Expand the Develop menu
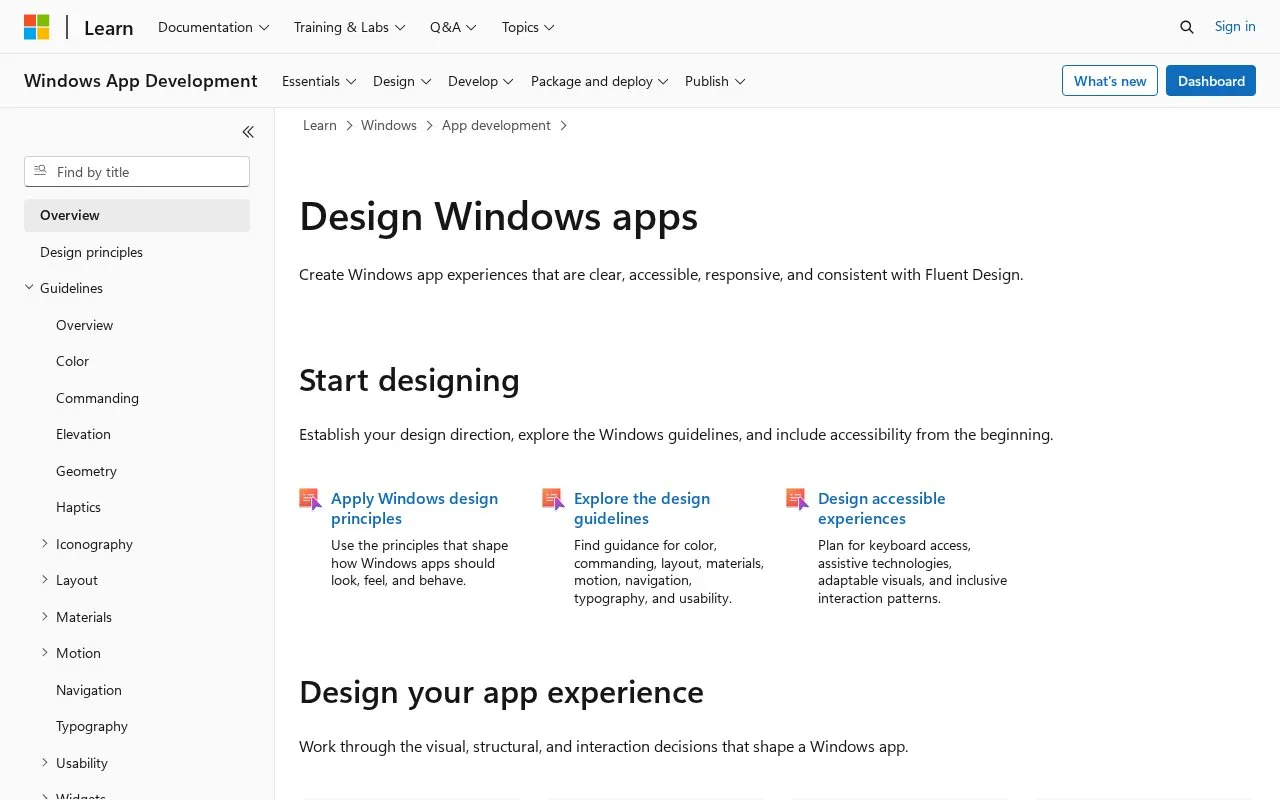This screenshot has height=800, width=1280. 481,81
